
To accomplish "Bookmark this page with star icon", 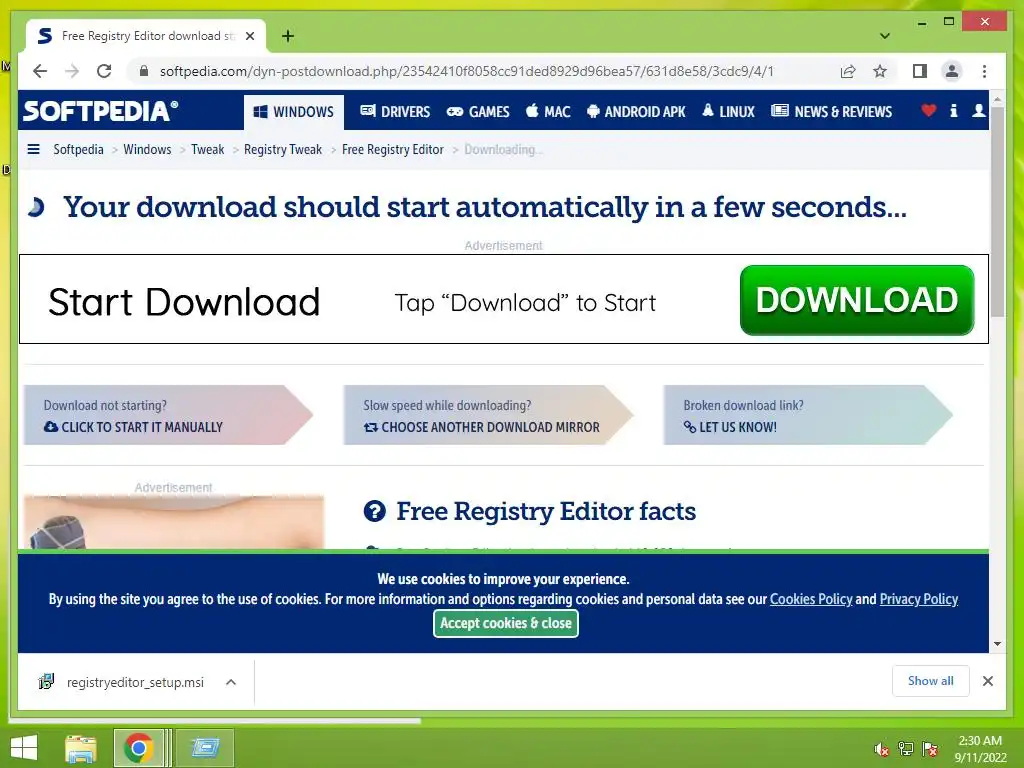I will click(880, 71).
